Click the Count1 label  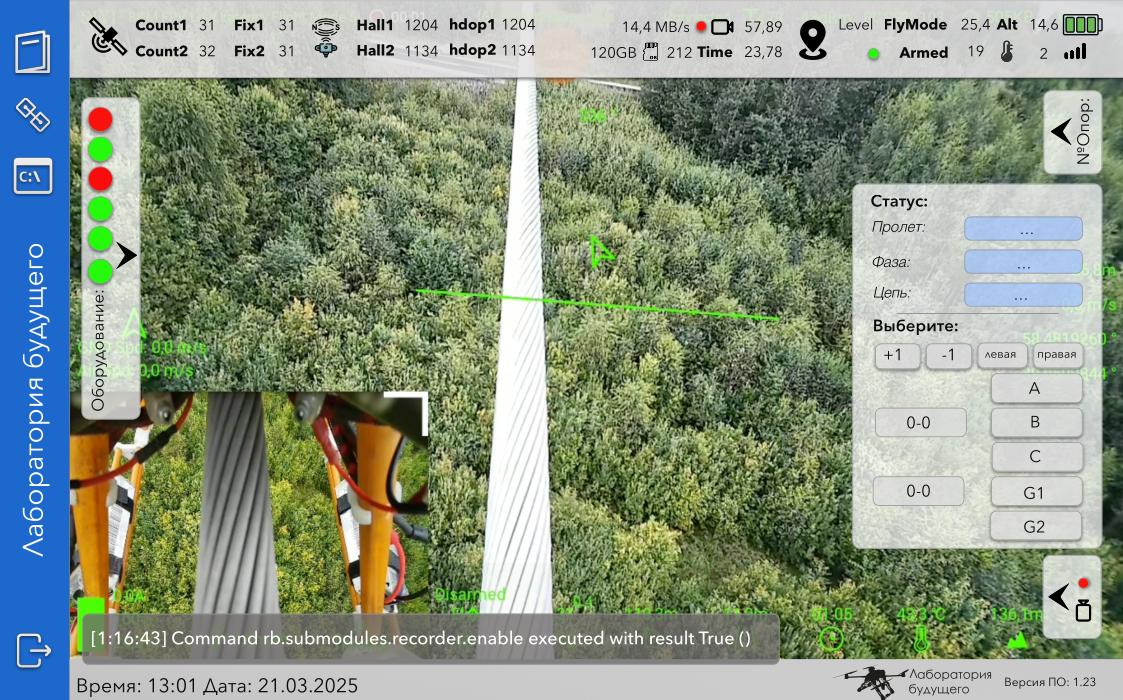[161, 25]
